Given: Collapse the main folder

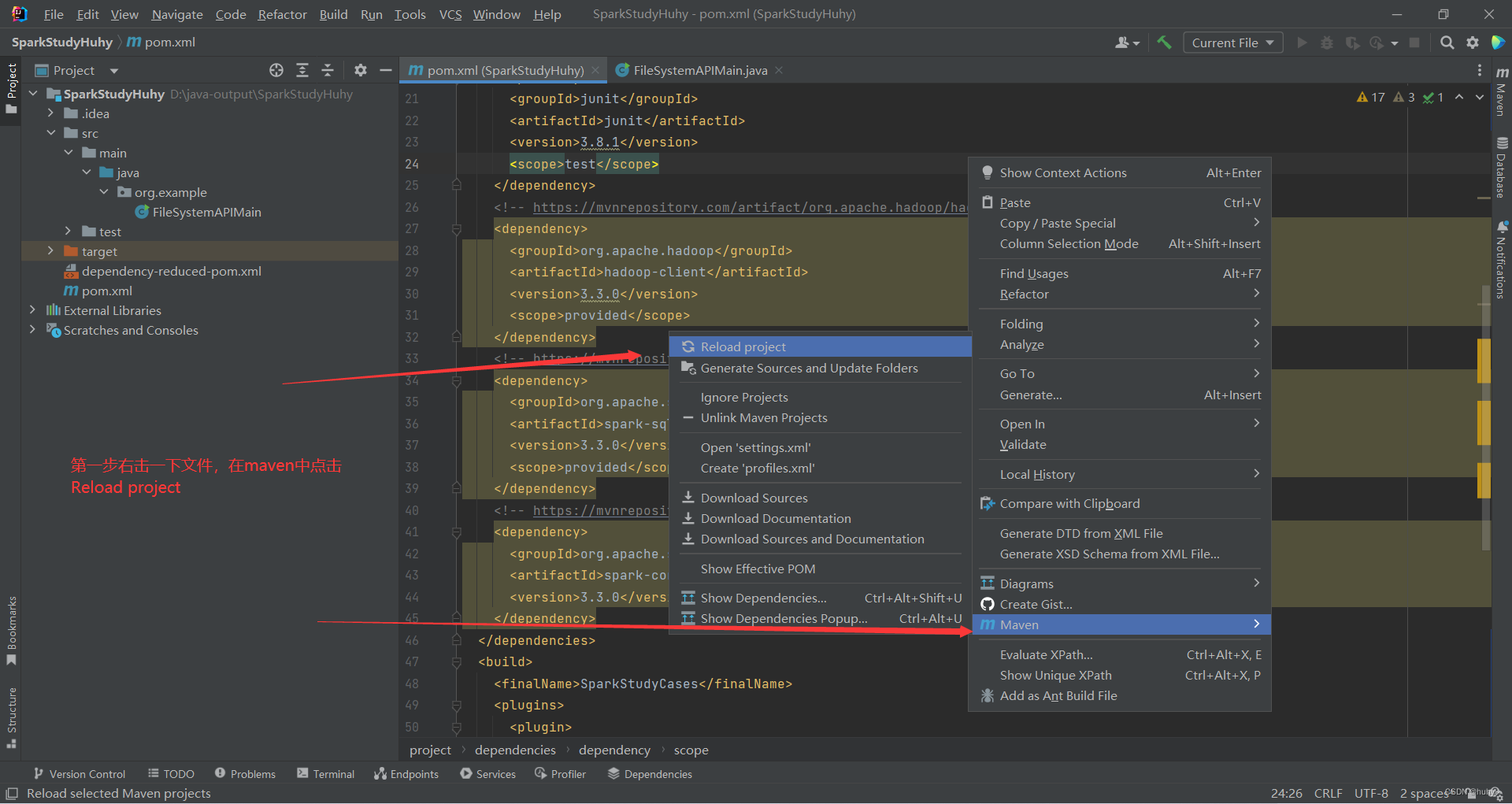Looking at the screenshot, I should pyautogui.click(x=69, y=153).
